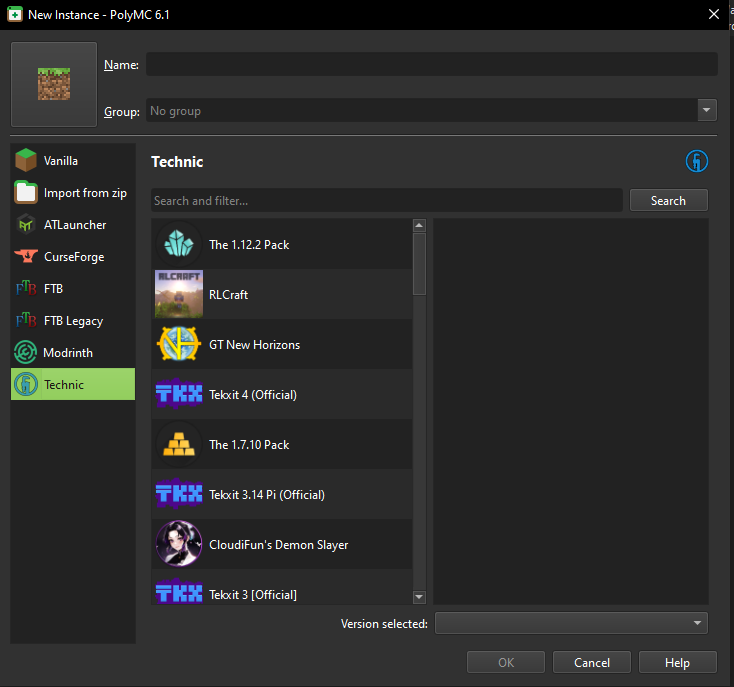The width and height of the screenshot is (734, 687).
Task: Click the Import from zip folder icon
Action: pos(26,192)
